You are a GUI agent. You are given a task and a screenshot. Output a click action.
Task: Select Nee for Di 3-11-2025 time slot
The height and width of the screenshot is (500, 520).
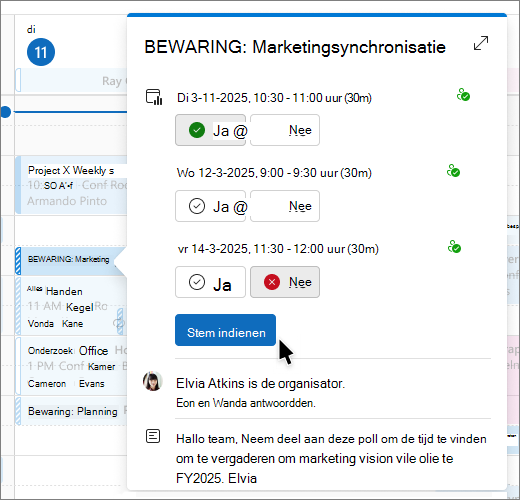285,130
